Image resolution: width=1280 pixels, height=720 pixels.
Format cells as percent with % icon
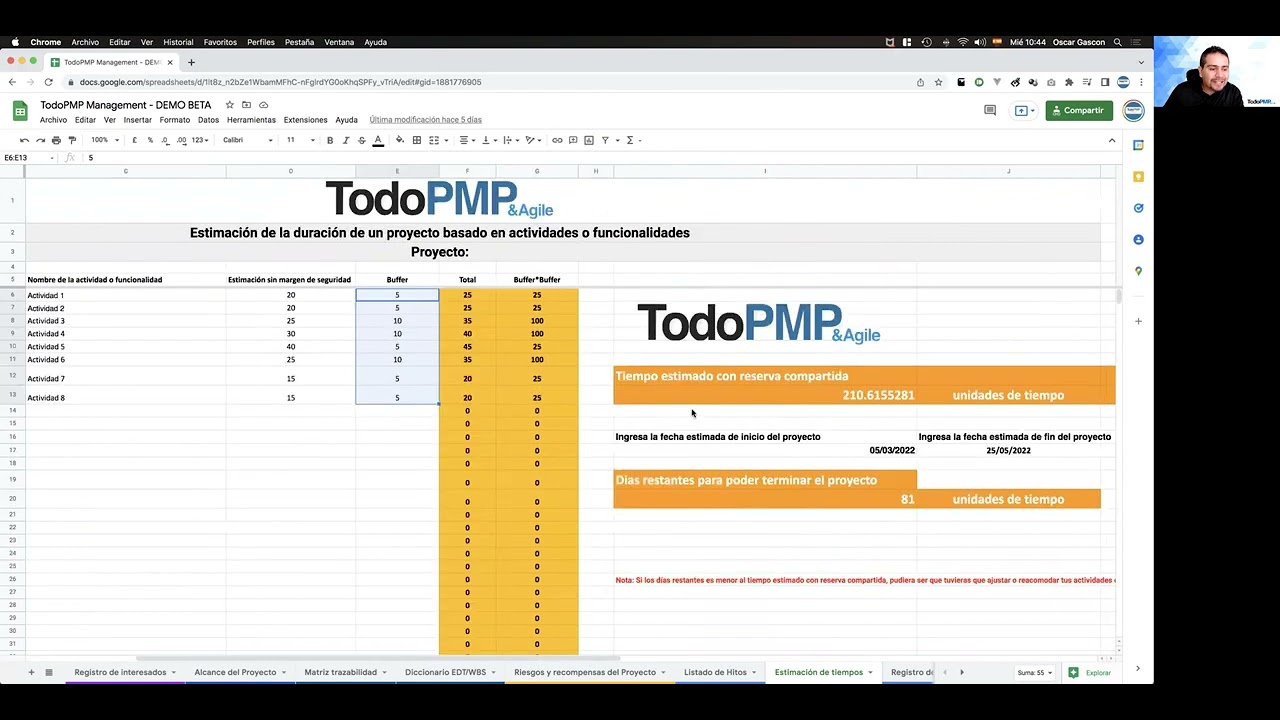click(x=150, y=140)
